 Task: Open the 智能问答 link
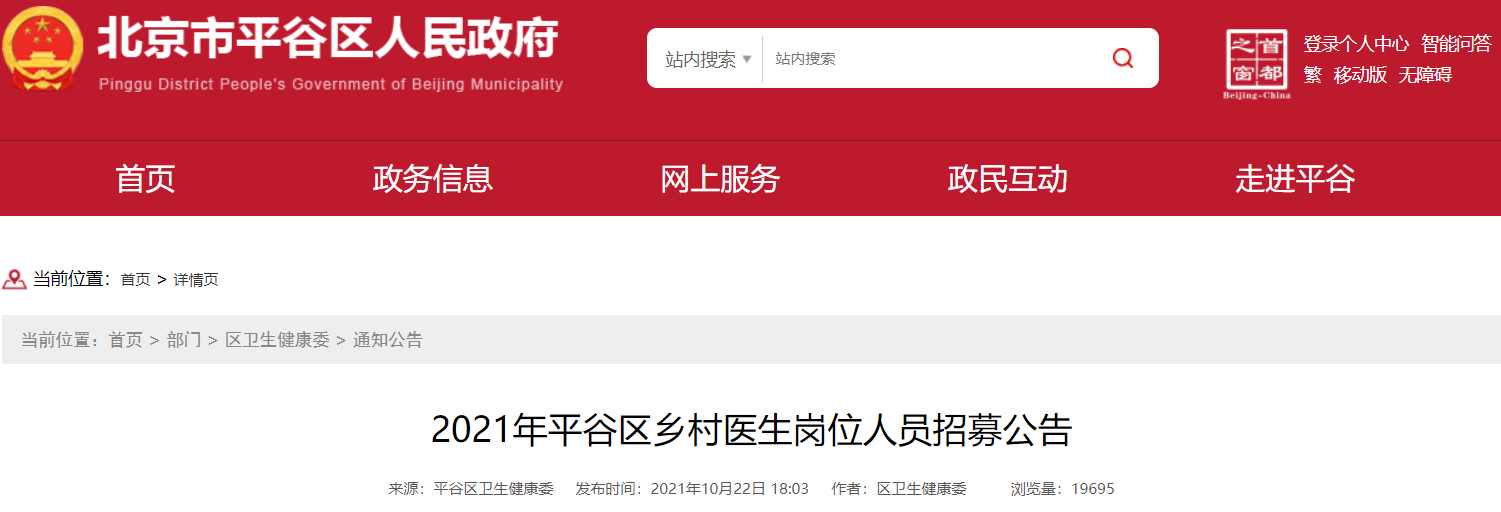coord(1456,44)
